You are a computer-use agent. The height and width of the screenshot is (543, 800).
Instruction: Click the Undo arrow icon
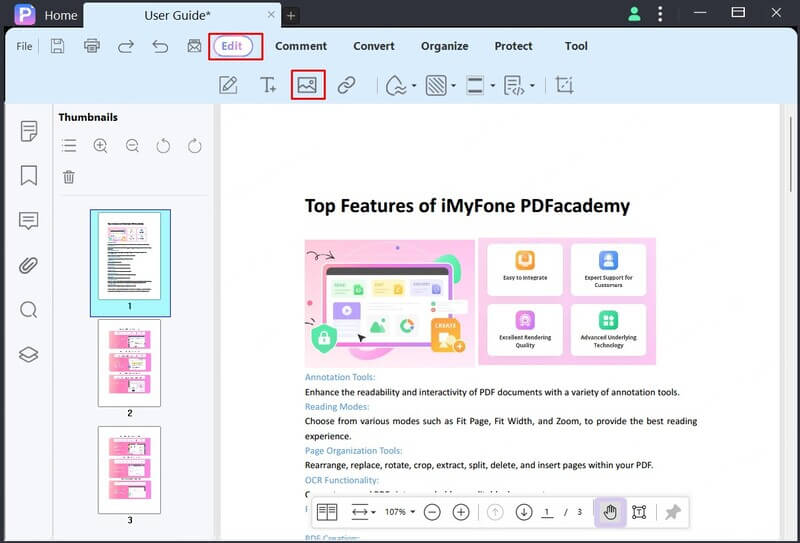[x=160, y=46]
